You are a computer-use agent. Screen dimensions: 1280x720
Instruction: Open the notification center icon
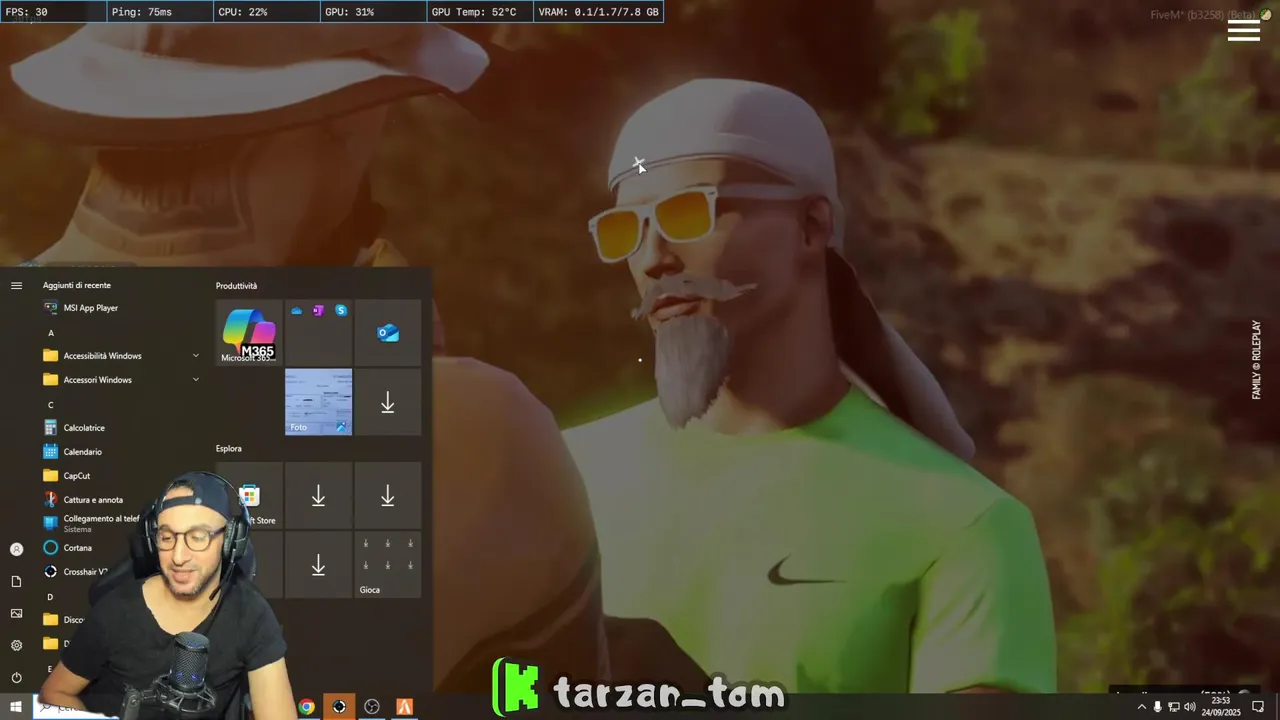(1258, 707)
